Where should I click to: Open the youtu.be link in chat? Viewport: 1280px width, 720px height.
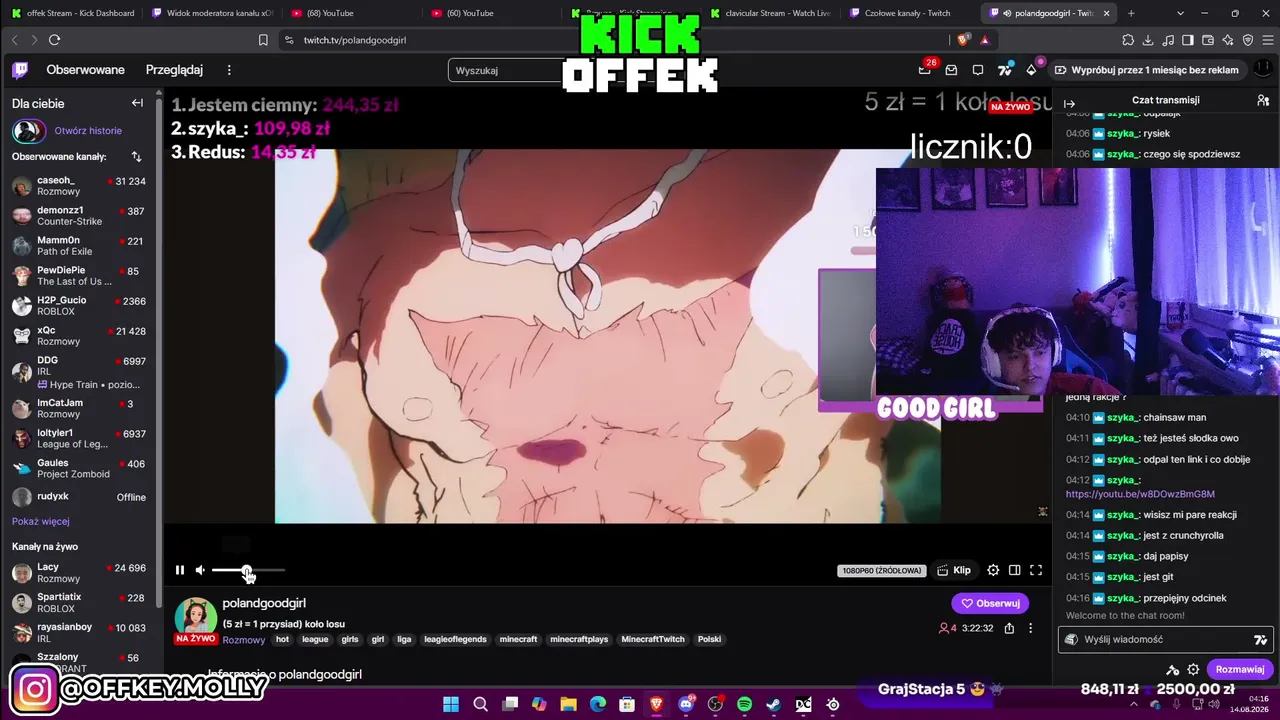click(1140, 494)
